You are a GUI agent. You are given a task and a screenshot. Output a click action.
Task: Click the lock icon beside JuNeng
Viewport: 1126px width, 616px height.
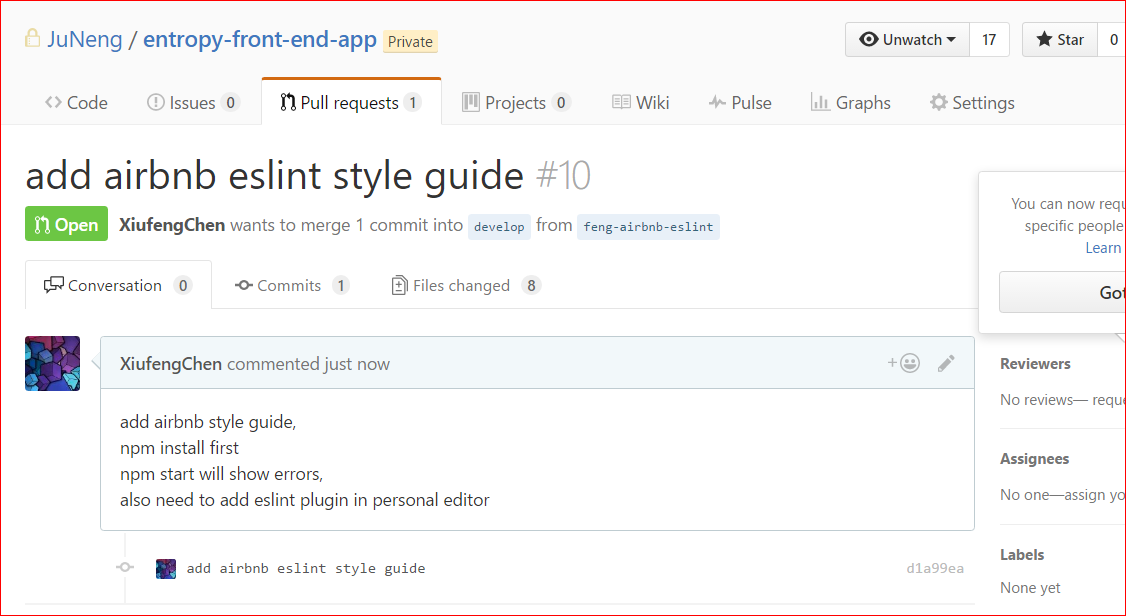point(32,38)
